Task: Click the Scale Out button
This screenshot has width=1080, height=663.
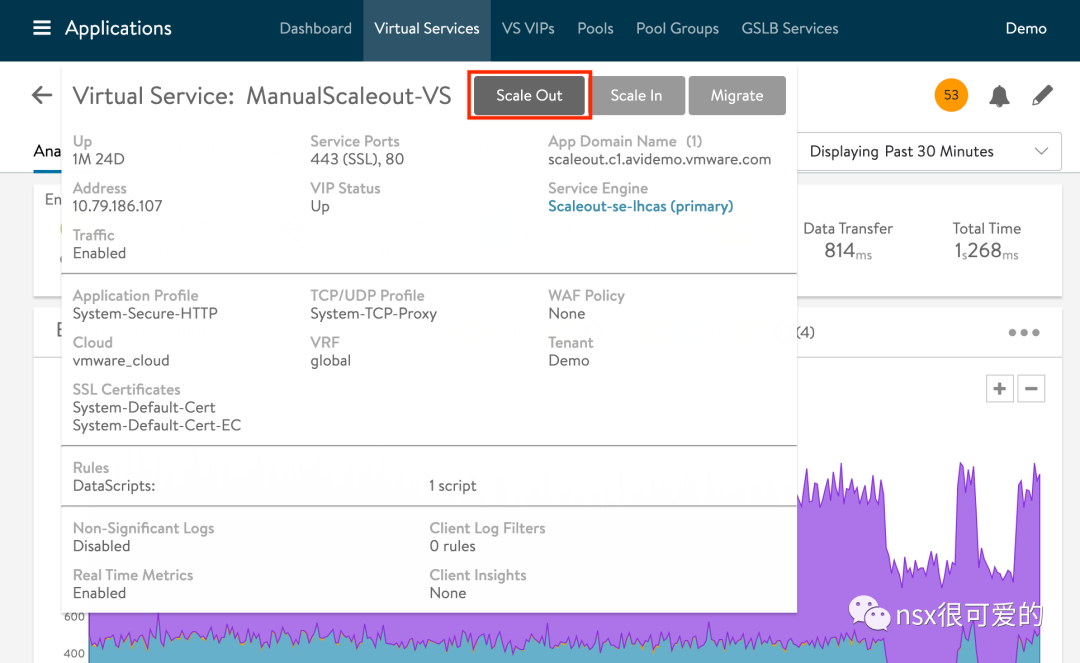Action: [x=529, y=96]
